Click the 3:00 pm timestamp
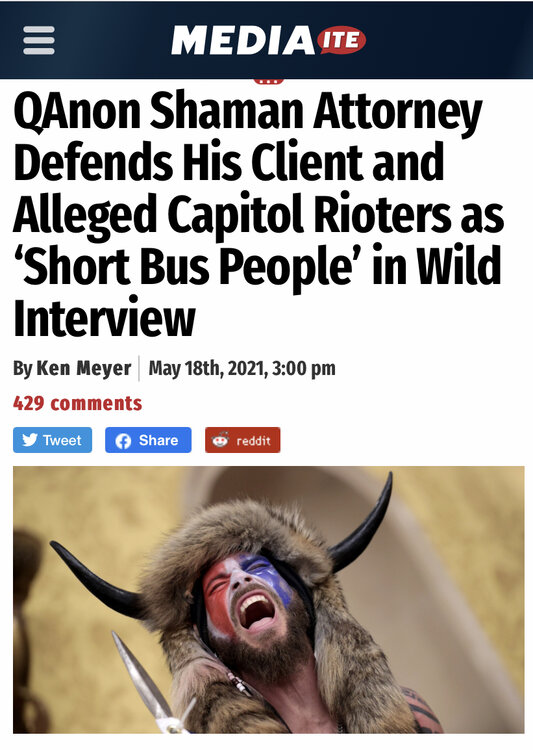Screen dimensions: 533x750 tap(303, 368)
